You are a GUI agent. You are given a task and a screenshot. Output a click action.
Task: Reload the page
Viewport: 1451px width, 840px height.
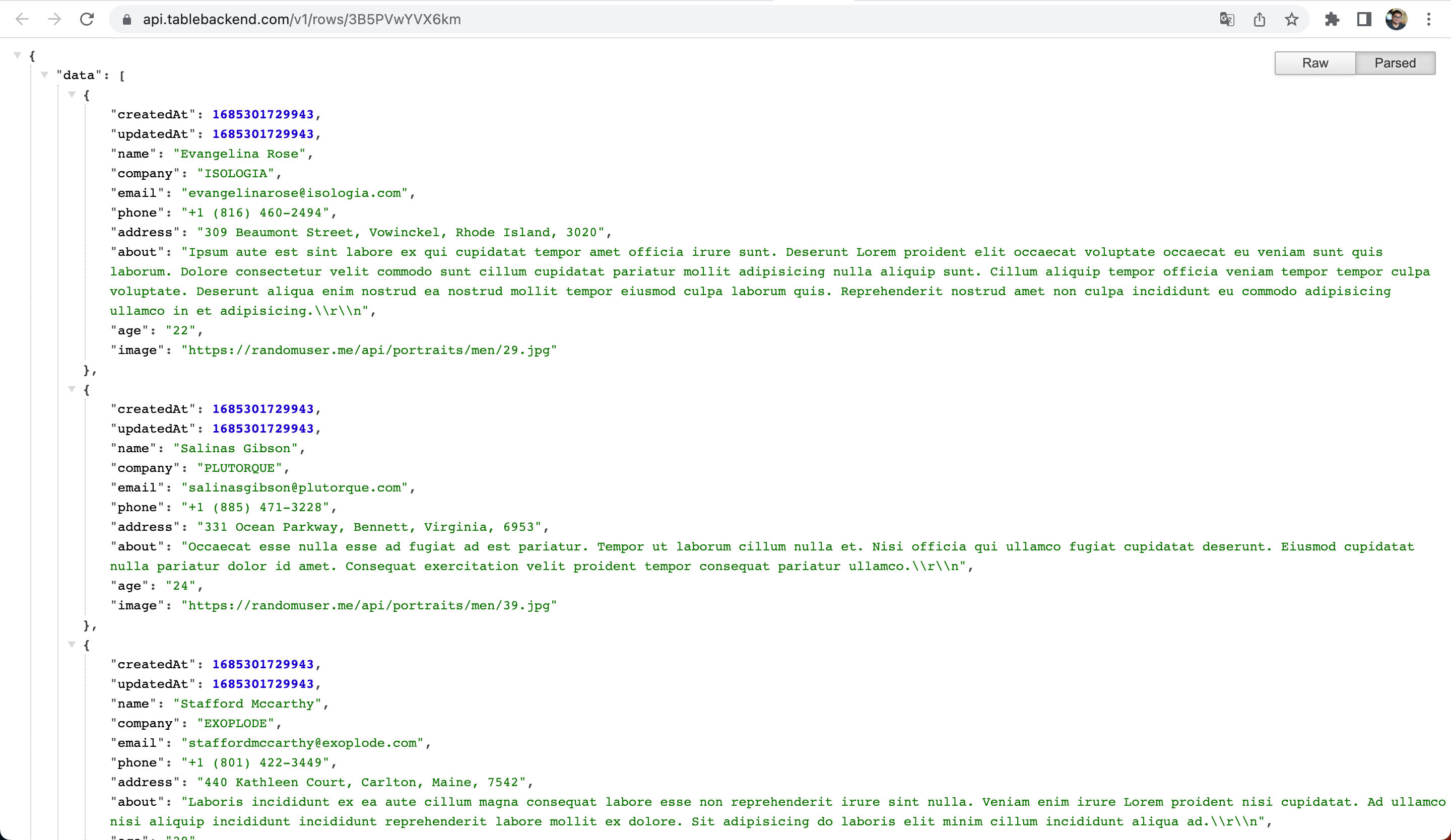87,20
